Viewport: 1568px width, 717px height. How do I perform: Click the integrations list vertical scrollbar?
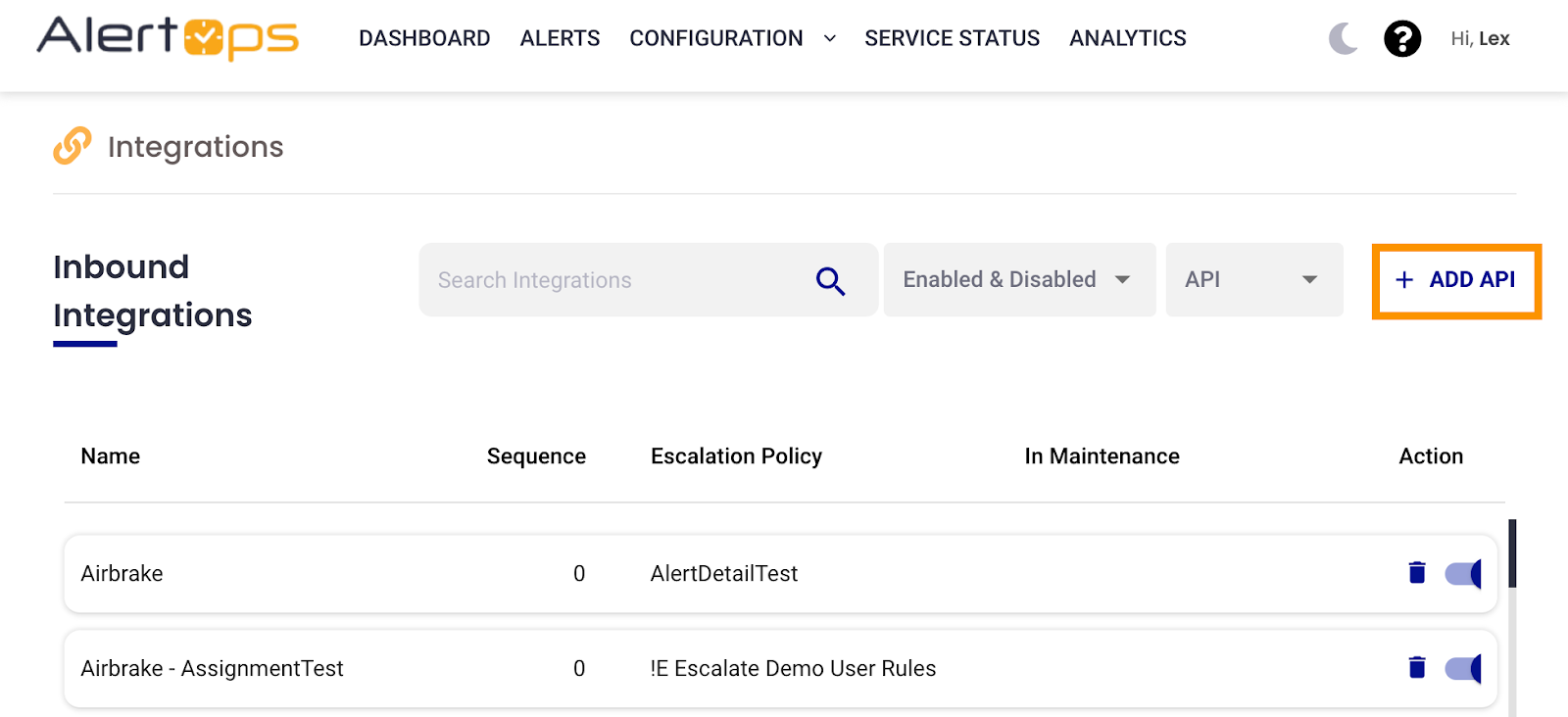[1512, 554]
